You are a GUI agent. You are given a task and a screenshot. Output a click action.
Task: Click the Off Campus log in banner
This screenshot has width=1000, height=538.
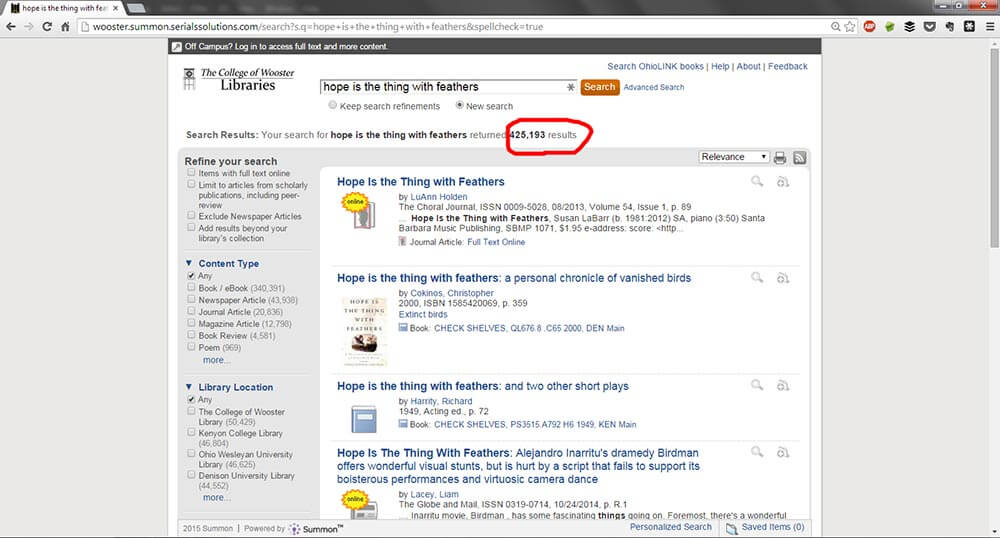click(x=286, y=47)
